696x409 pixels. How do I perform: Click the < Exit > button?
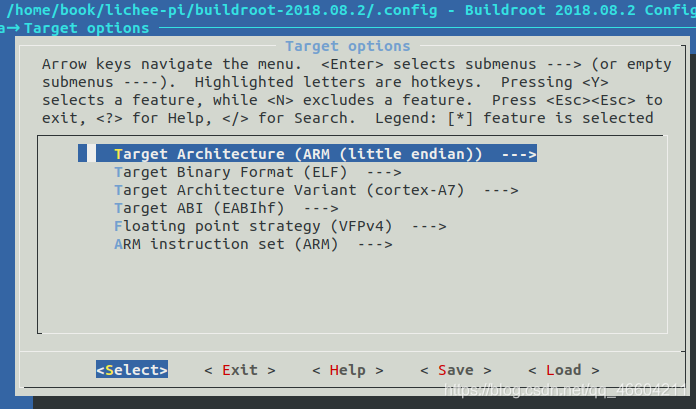240,370
